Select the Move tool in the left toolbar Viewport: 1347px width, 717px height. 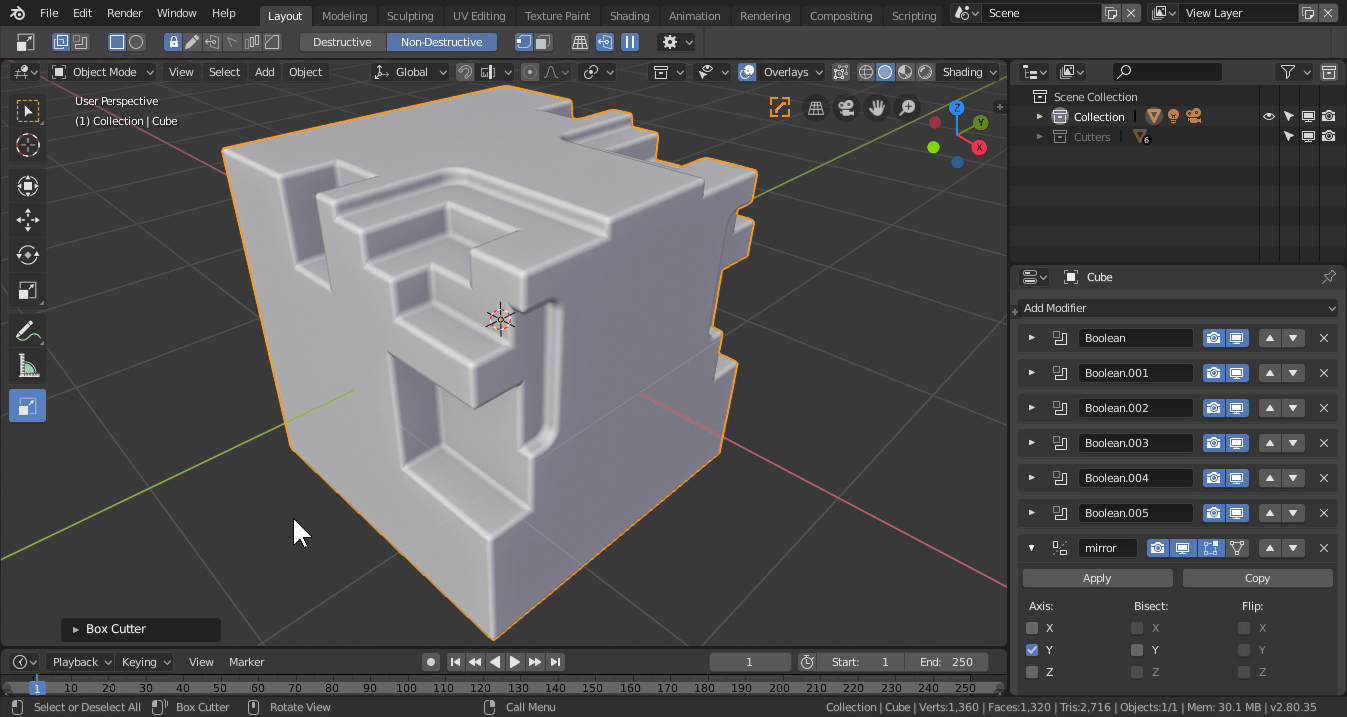pyautogui.click(x=27, y=221)
